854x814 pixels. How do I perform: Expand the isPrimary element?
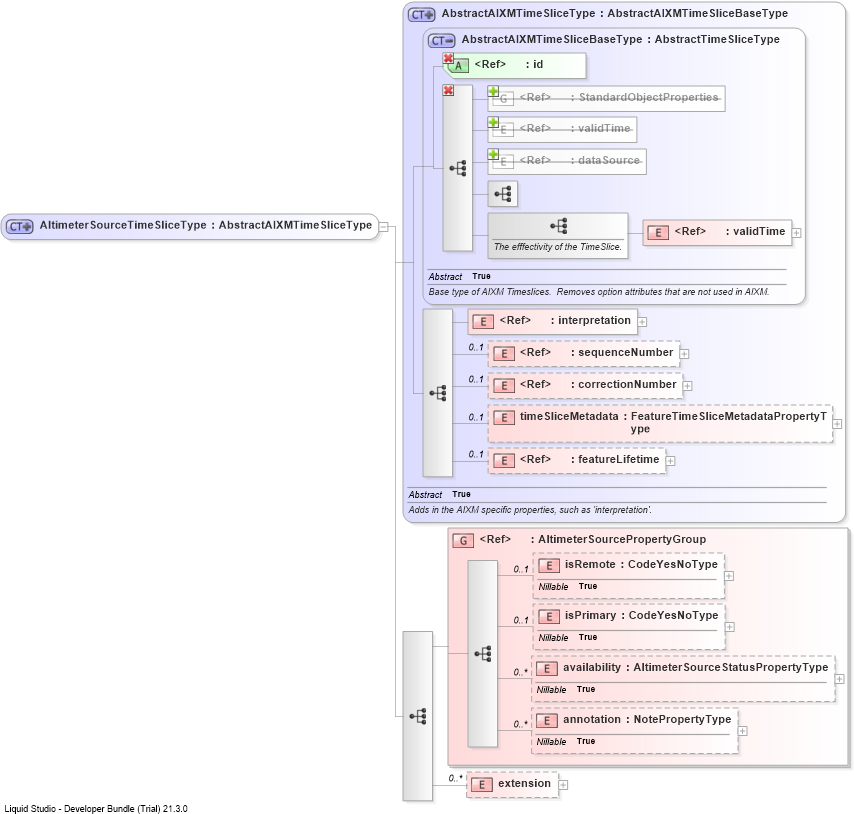point(730,627)
